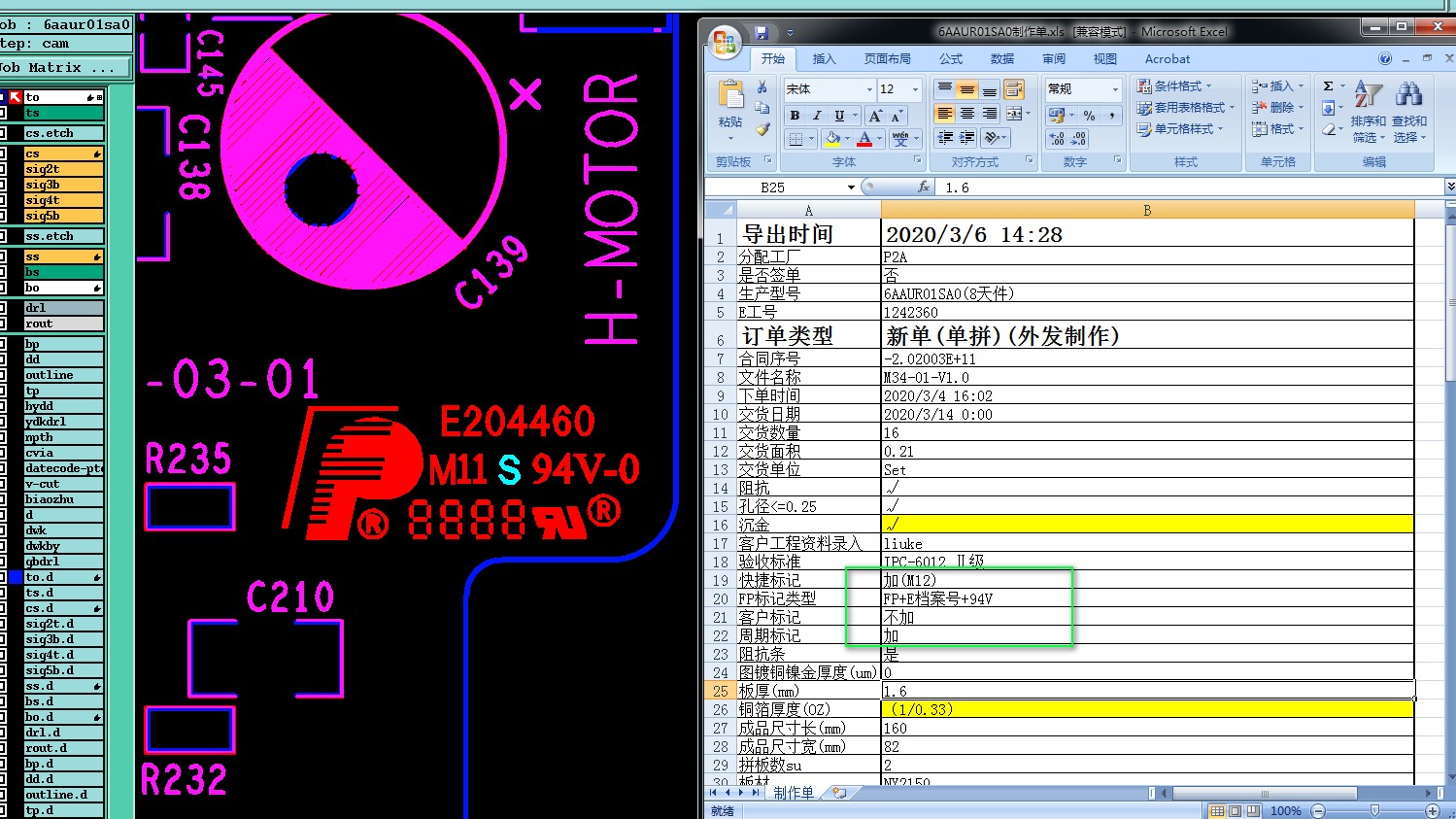
Task: Click the Merge and Center icon
Action: click(1014, 114)
